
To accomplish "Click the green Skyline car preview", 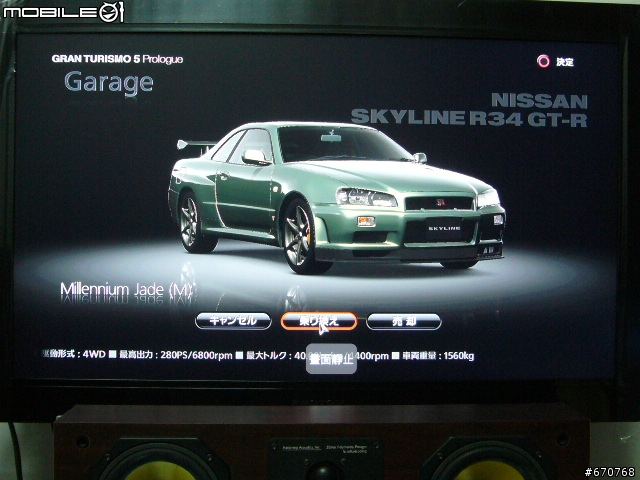I will pos(336,197).
